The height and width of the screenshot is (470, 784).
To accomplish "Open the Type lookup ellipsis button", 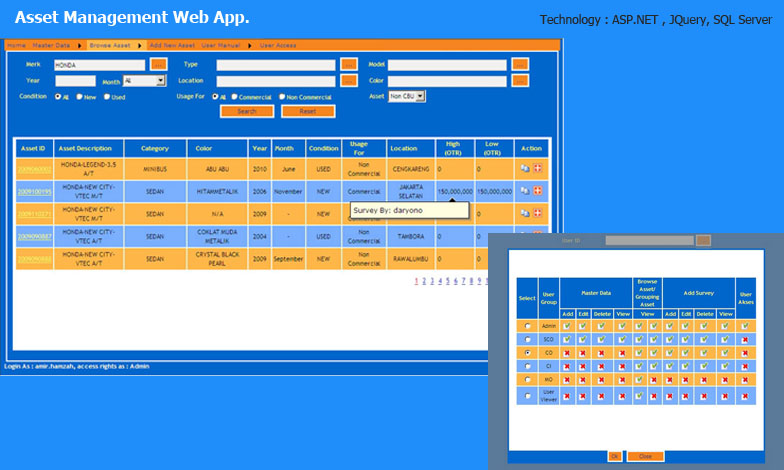I will pos(349,64).
